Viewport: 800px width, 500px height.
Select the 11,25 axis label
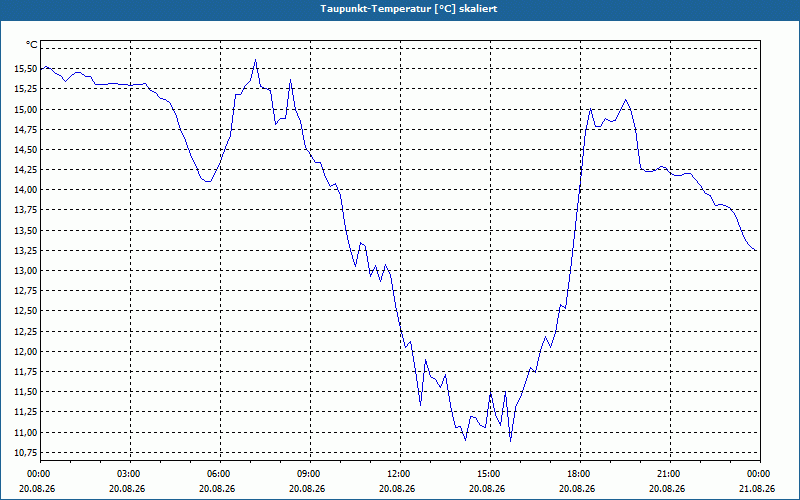pyautogui.click(x=26, y=412)
